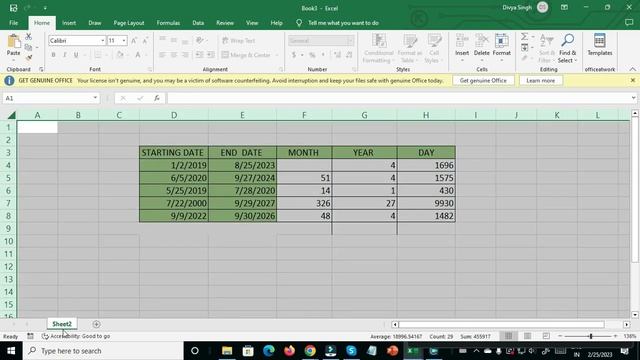Open the Templates add-in
The image size is (640, 360).
pyautogui.click(x=600, y=44)
